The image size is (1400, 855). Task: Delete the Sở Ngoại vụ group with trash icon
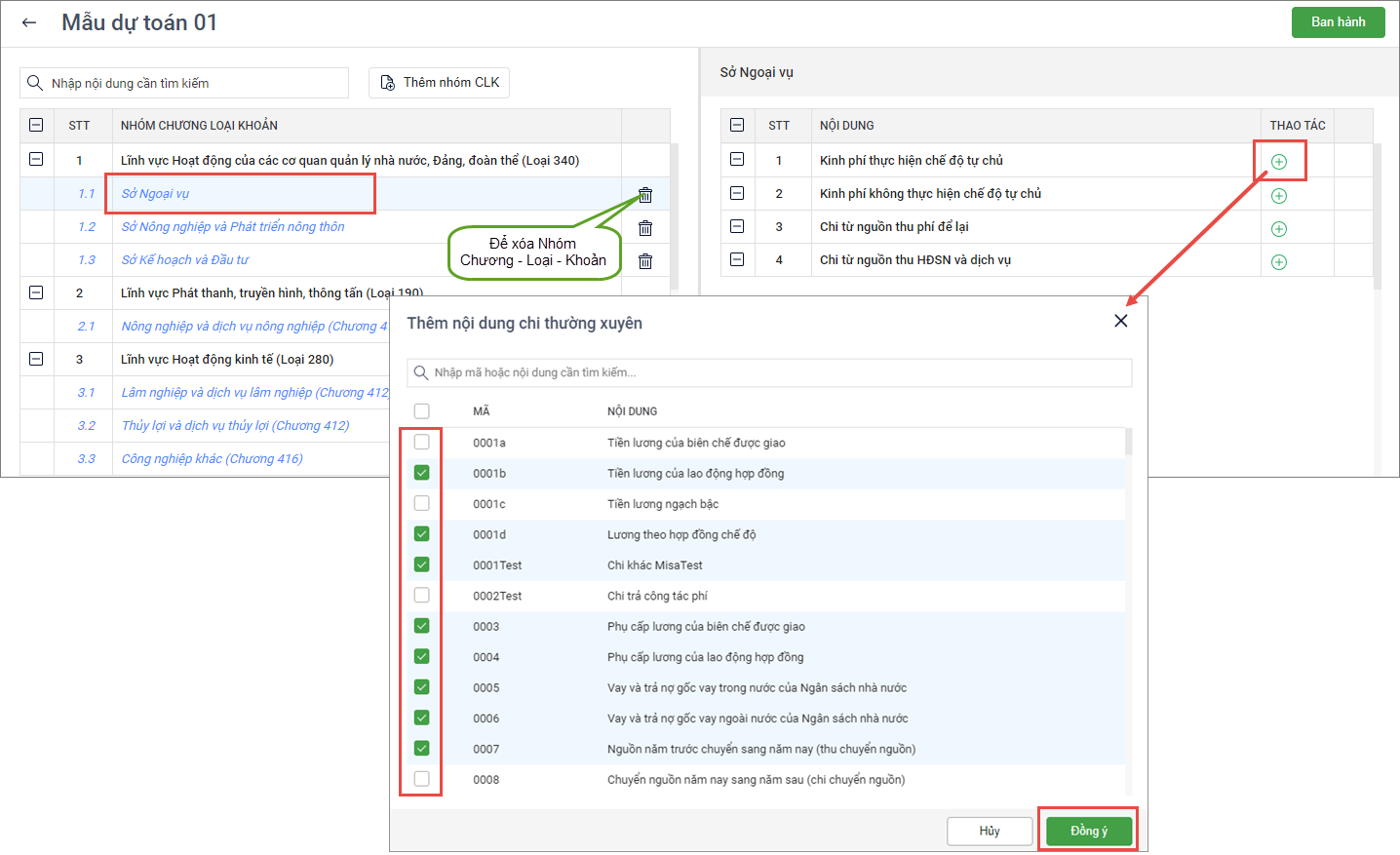point(645,195)
